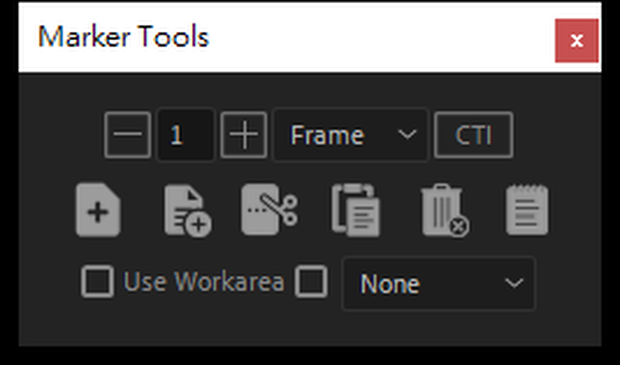Screen dimensions: 620x365
Task: Open the notepad marker list icon
Action: (527, 210)
